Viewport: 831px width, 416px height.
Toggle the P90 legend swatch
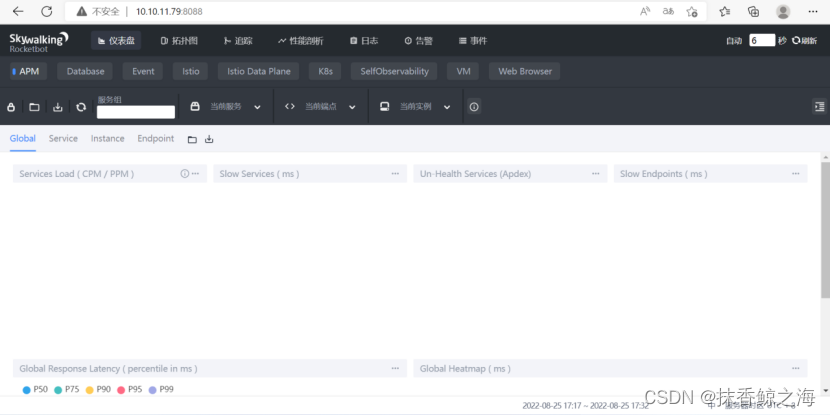tap(90, 390)
